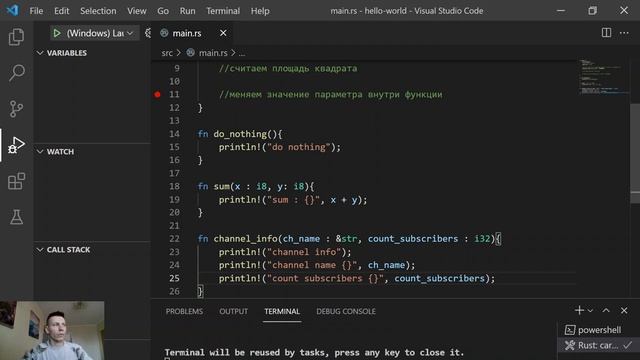Screen dimensions: 640x360
Task: Open the Edit menu
Action: tap(62, 11)
